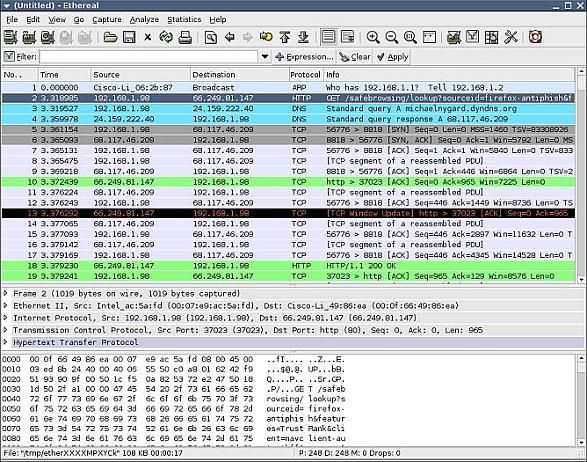Click inside the filter text field
This screenshot has height=462, width=587.
tap(149, 57)
